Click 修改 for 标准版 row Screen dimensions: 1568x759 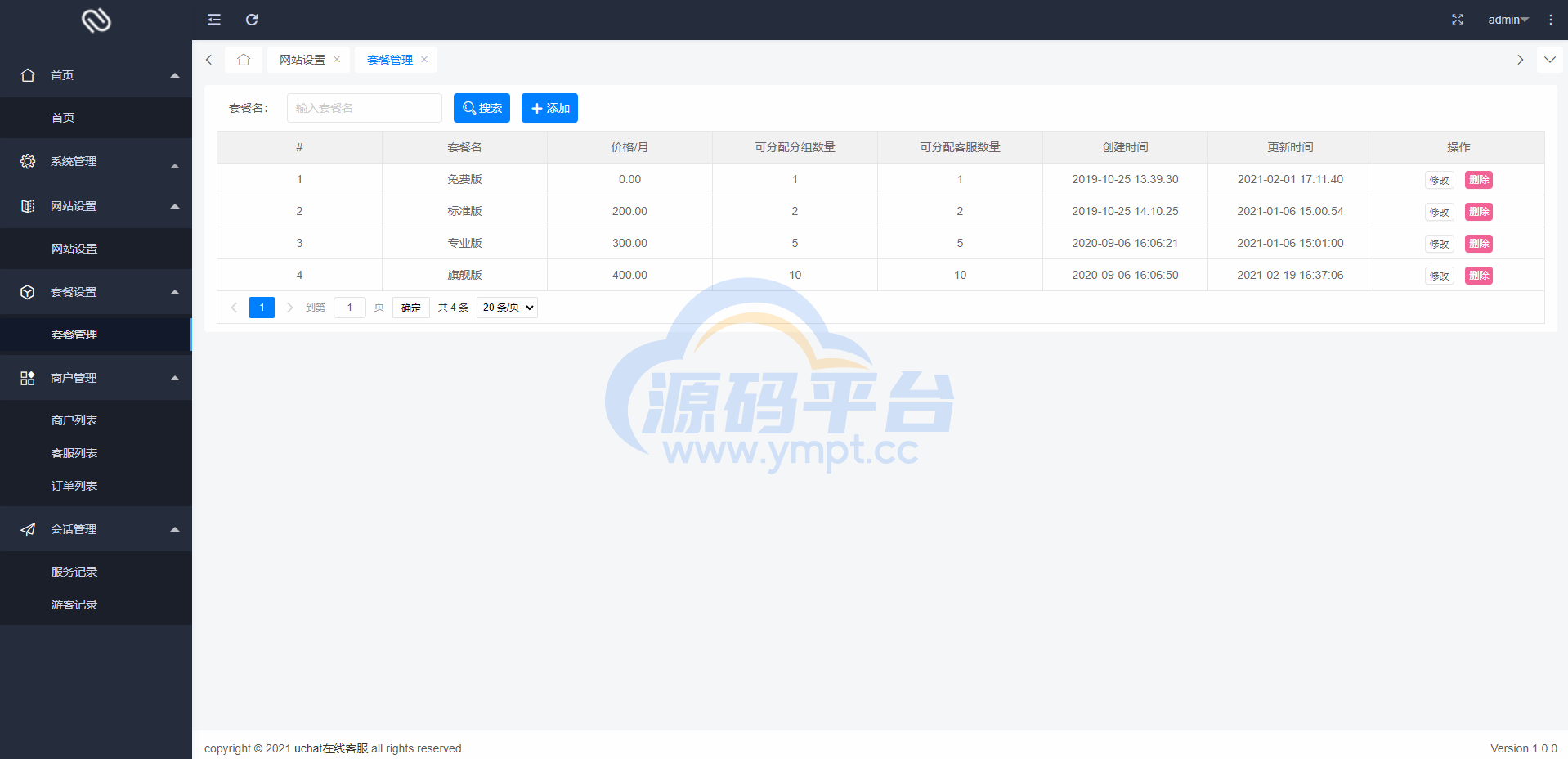(x=1439, y=212)
